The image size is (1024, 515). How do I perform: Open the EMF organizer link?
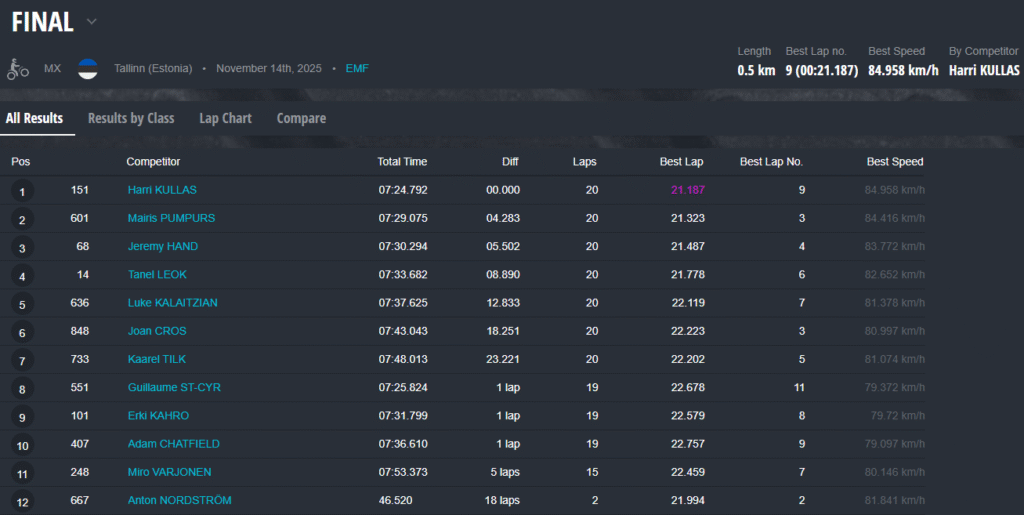357,69
